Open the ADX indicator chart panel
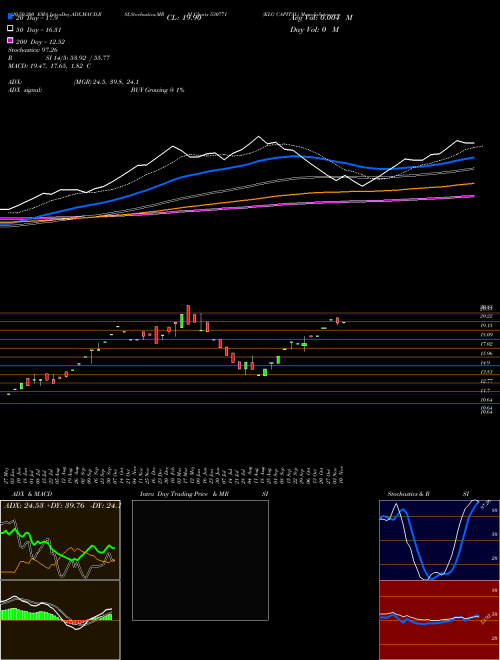This screenshot has height=660, width=500. [x=60, y=540]
